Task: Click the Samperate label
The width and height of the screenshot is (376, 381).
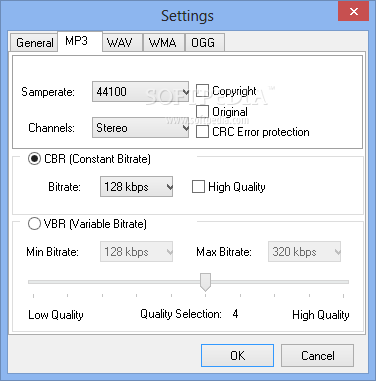Action: click(x=48, y=92)
